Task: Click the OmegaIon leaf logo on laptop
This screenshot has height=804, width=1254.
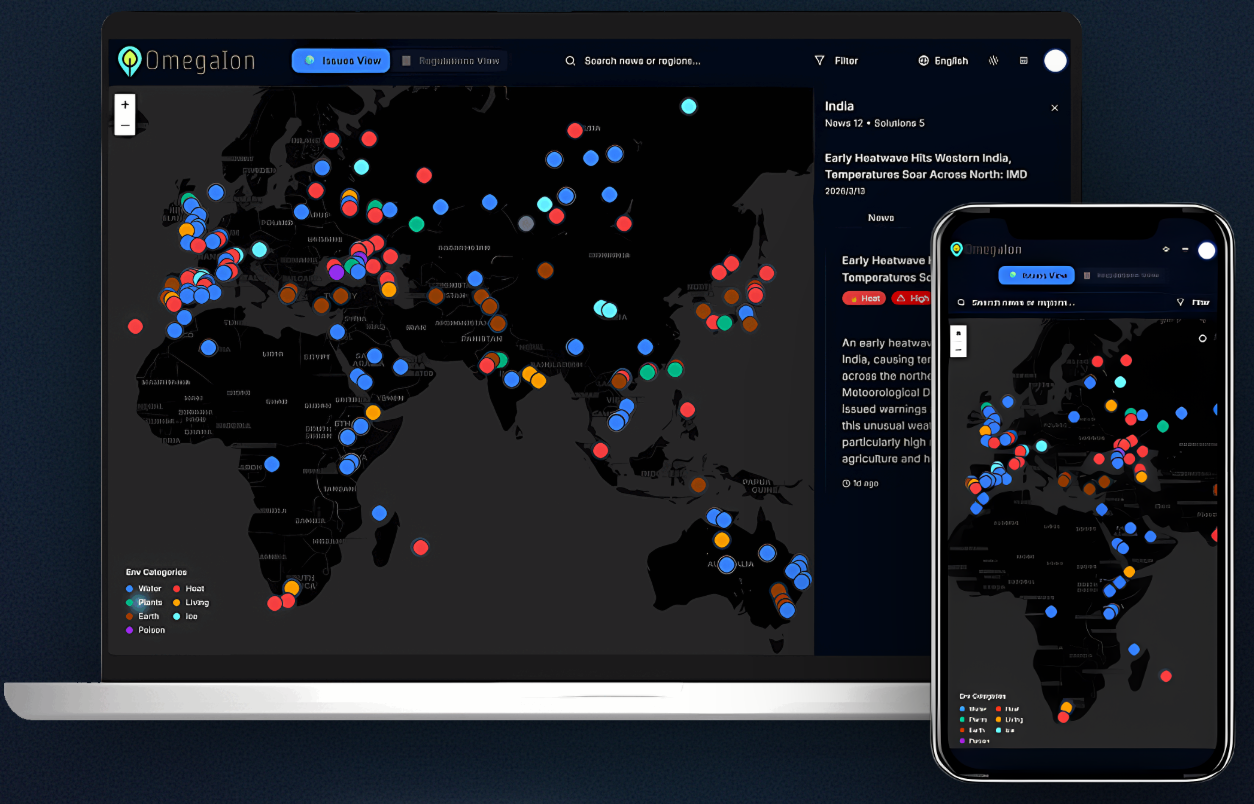Action: 130,61
